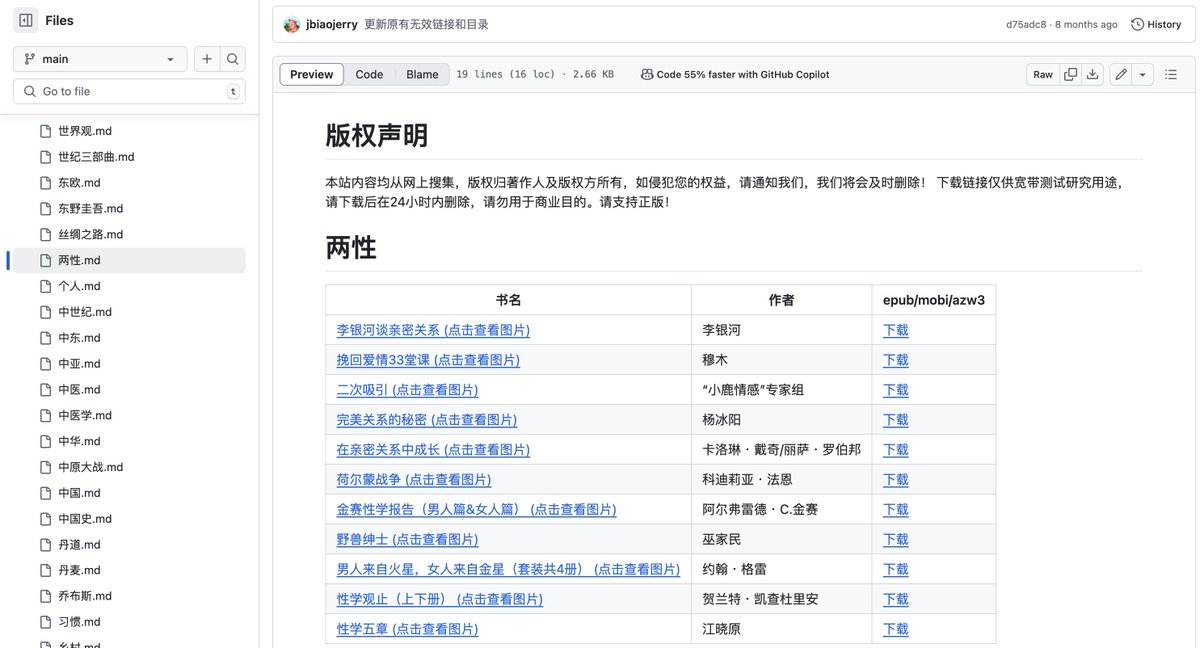Collapse the Files sidebar panel icon
Viewport: 1200px width, 648px height.
(x=25, y=19)
